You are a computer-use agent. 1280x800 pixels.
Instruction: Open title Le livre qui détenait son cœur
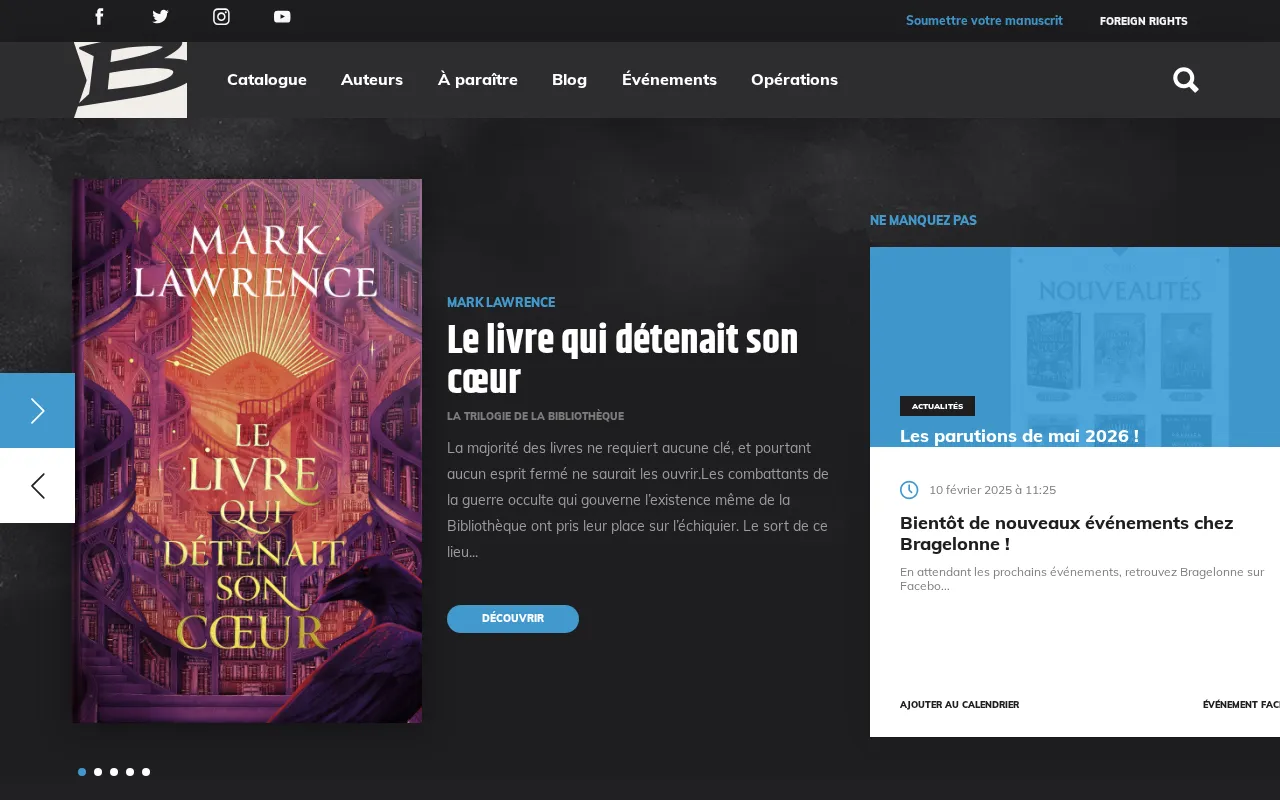coord(623,360)
